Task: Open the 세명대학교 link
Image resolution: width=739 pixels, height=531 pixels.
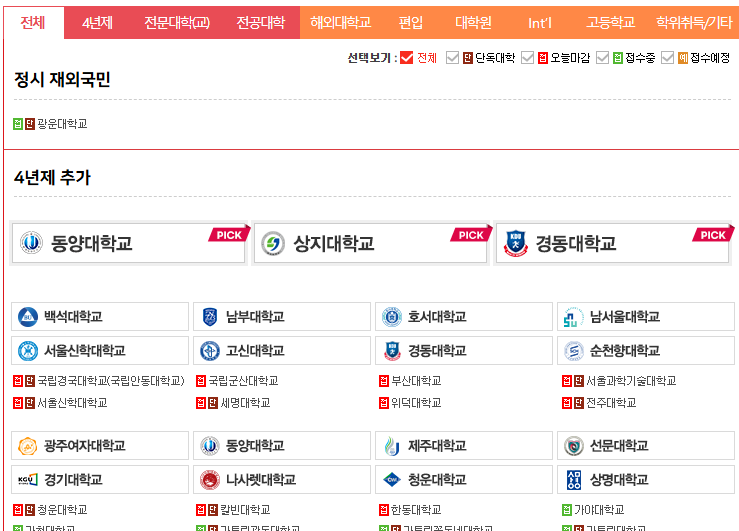Action: pyautogui.click(x=245, y=403)
